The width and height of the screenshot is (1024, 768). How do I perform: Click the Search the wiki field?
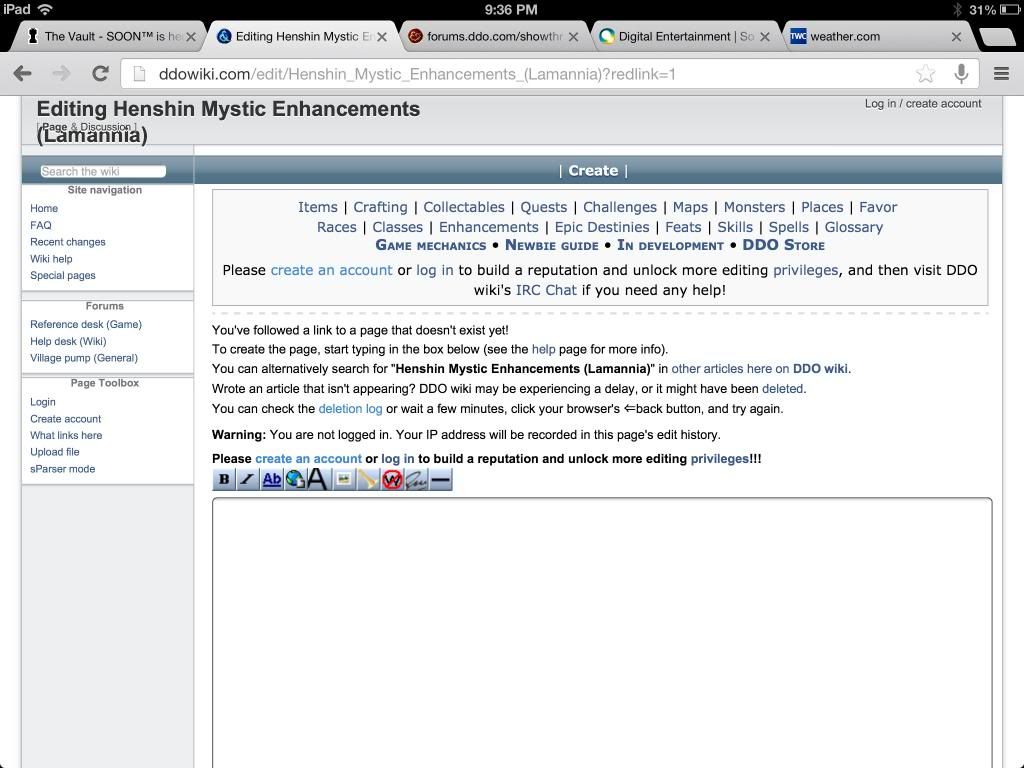(x=103, y=171)
